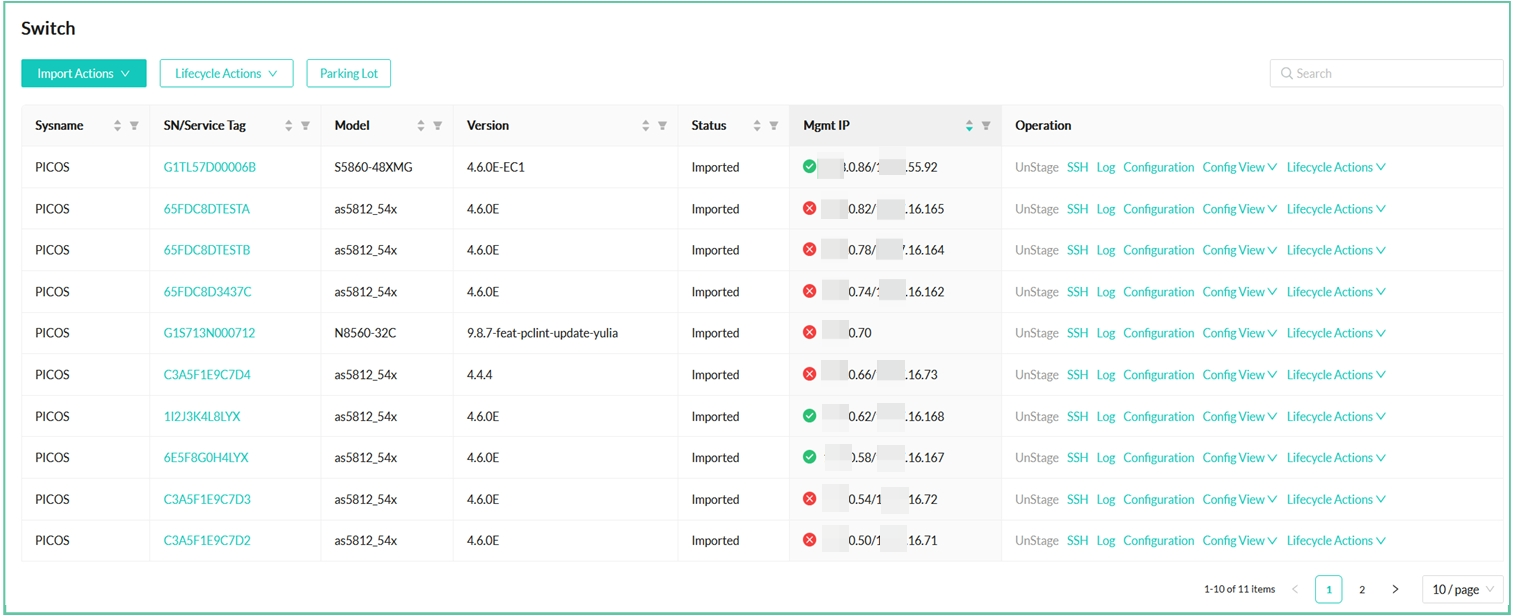Open the Version column filter

[x=662, y=126]
